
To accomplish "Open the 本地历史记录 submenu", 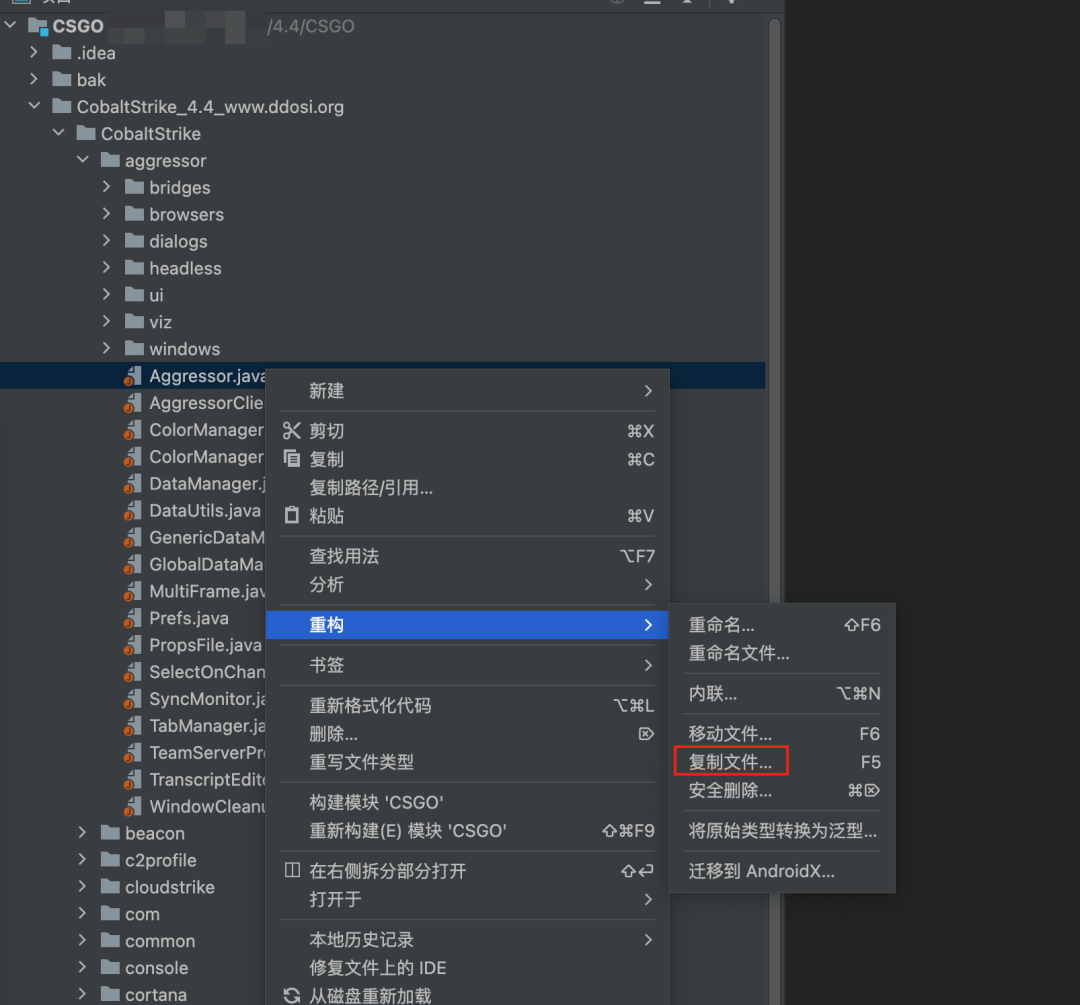I will pos(467,940).
